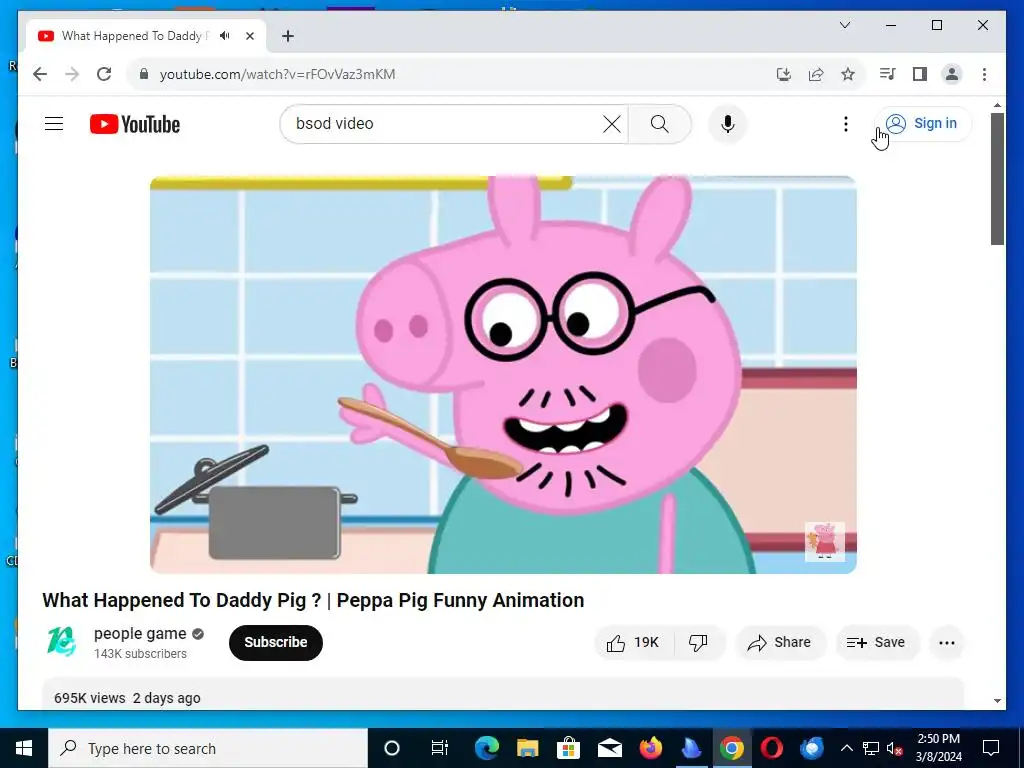
Task: Open the Windows Start menu
Action: coord(24,748)
